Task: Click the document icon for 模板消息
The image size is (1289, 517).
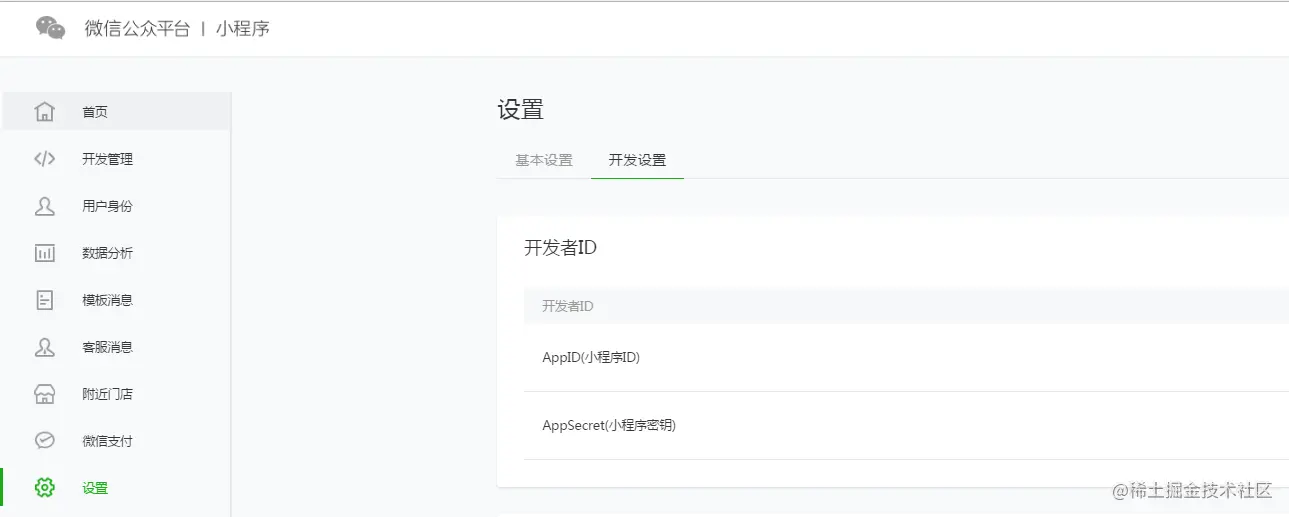Action: [44, 300]
